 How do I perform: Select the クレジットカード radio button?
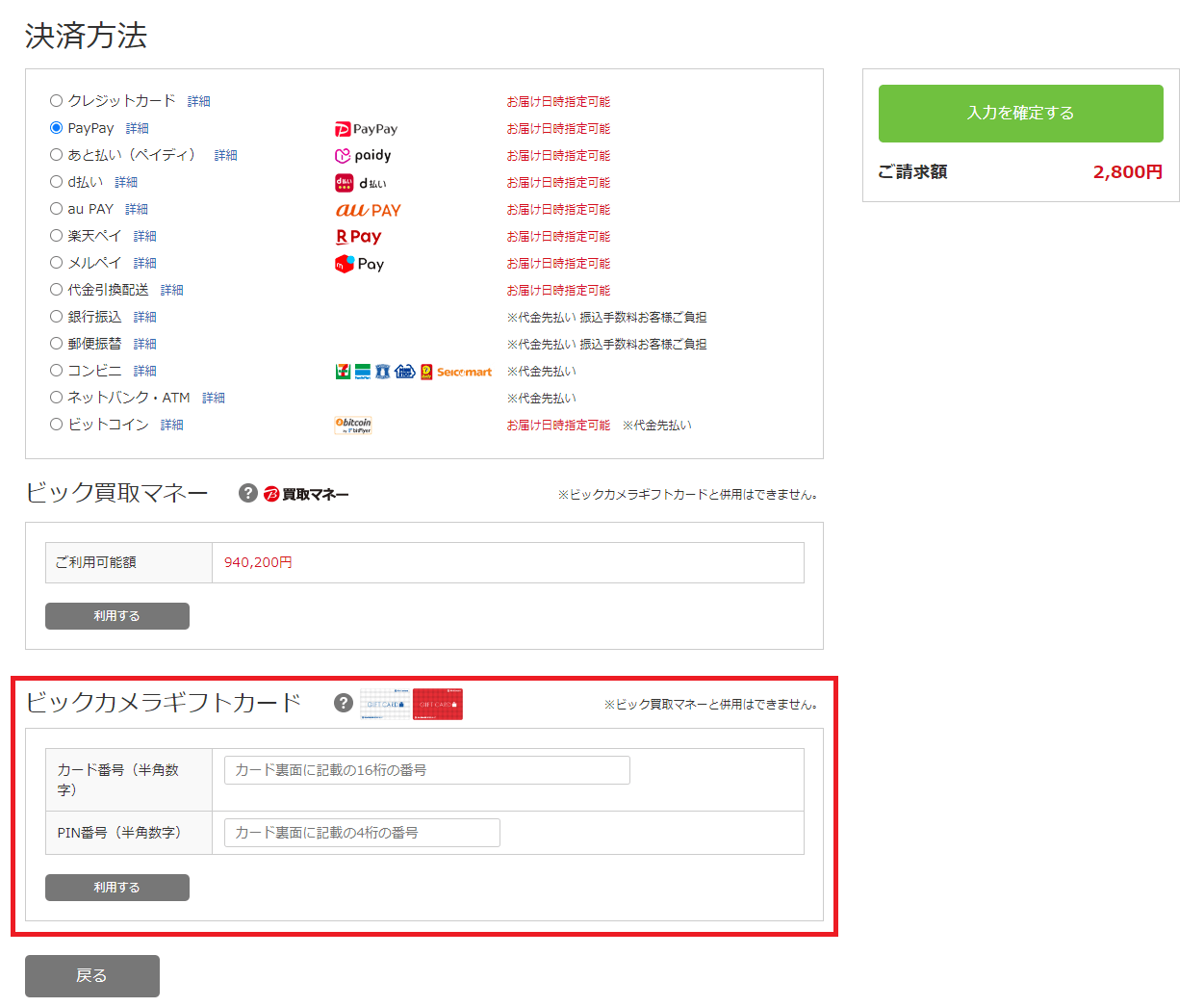57,101
